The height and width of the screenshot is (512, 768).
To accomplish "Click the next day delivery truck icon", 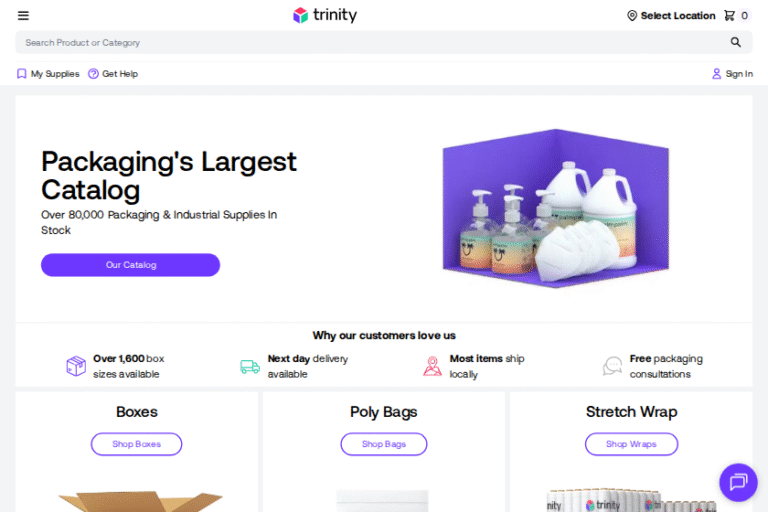I will pos(250,366).
